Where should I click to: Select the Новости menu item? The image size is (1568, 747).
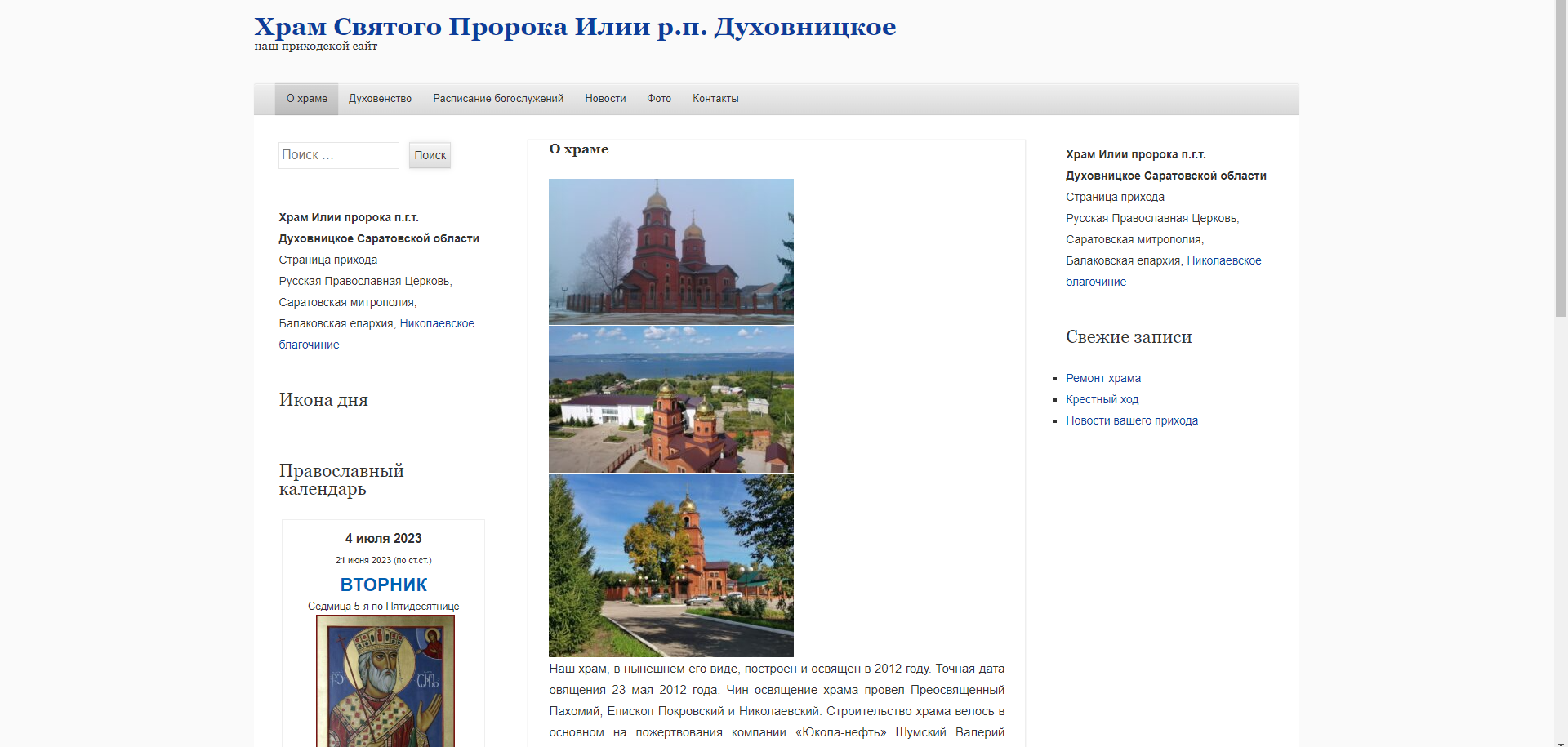tap(604, 99)
